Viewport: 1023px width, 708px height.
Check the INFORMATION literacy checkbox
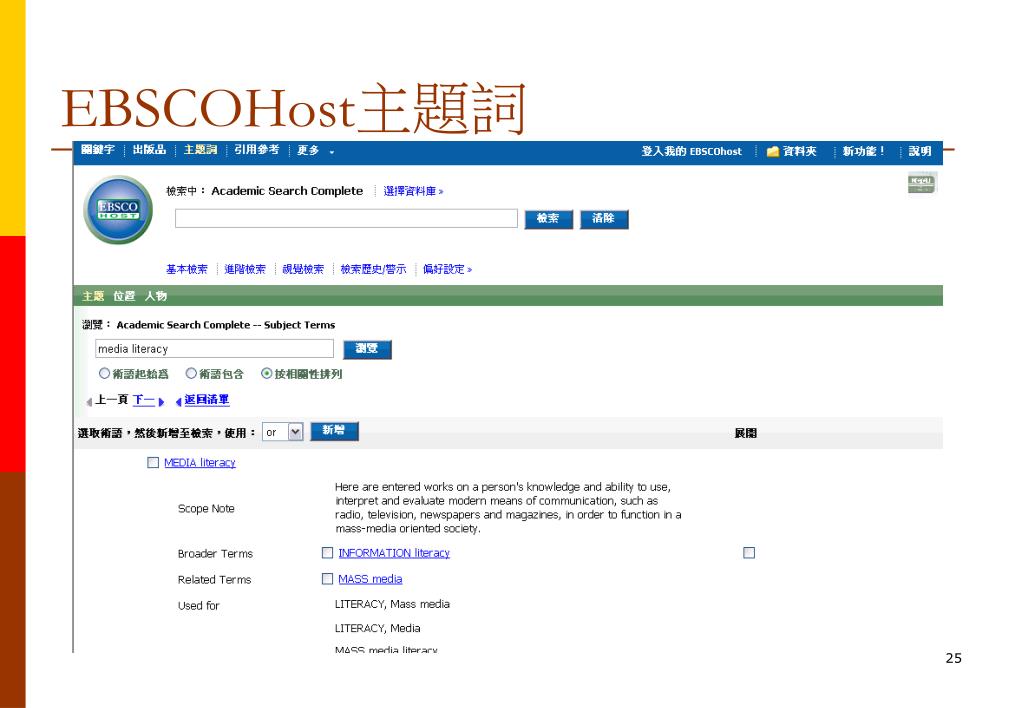click(328, 553)
